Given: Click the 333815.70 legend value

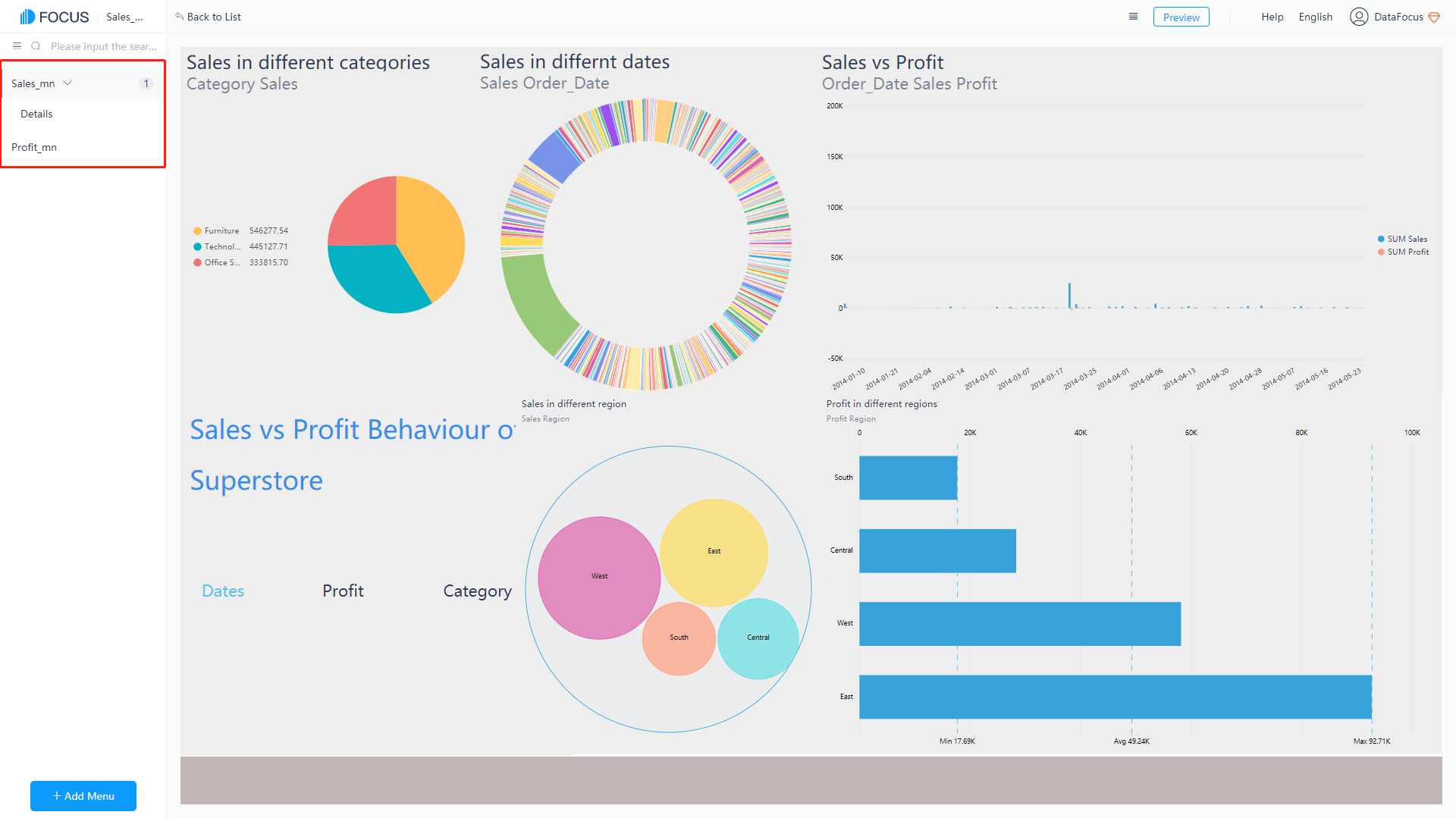Looking at the screenshot, I should [x=268, y=262].
